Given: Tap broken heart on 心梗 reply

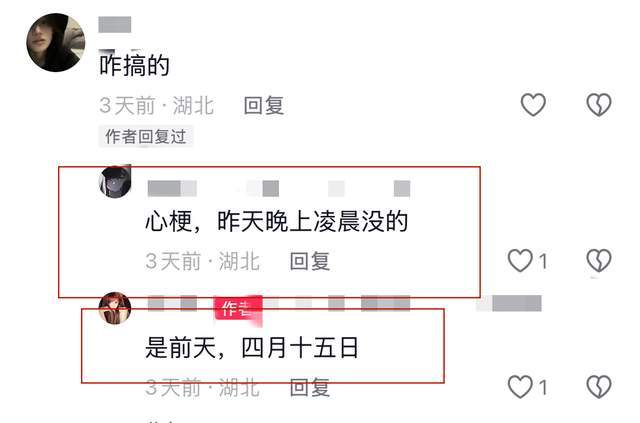Looking at the screenshot, I should click(x=599, y=260).
